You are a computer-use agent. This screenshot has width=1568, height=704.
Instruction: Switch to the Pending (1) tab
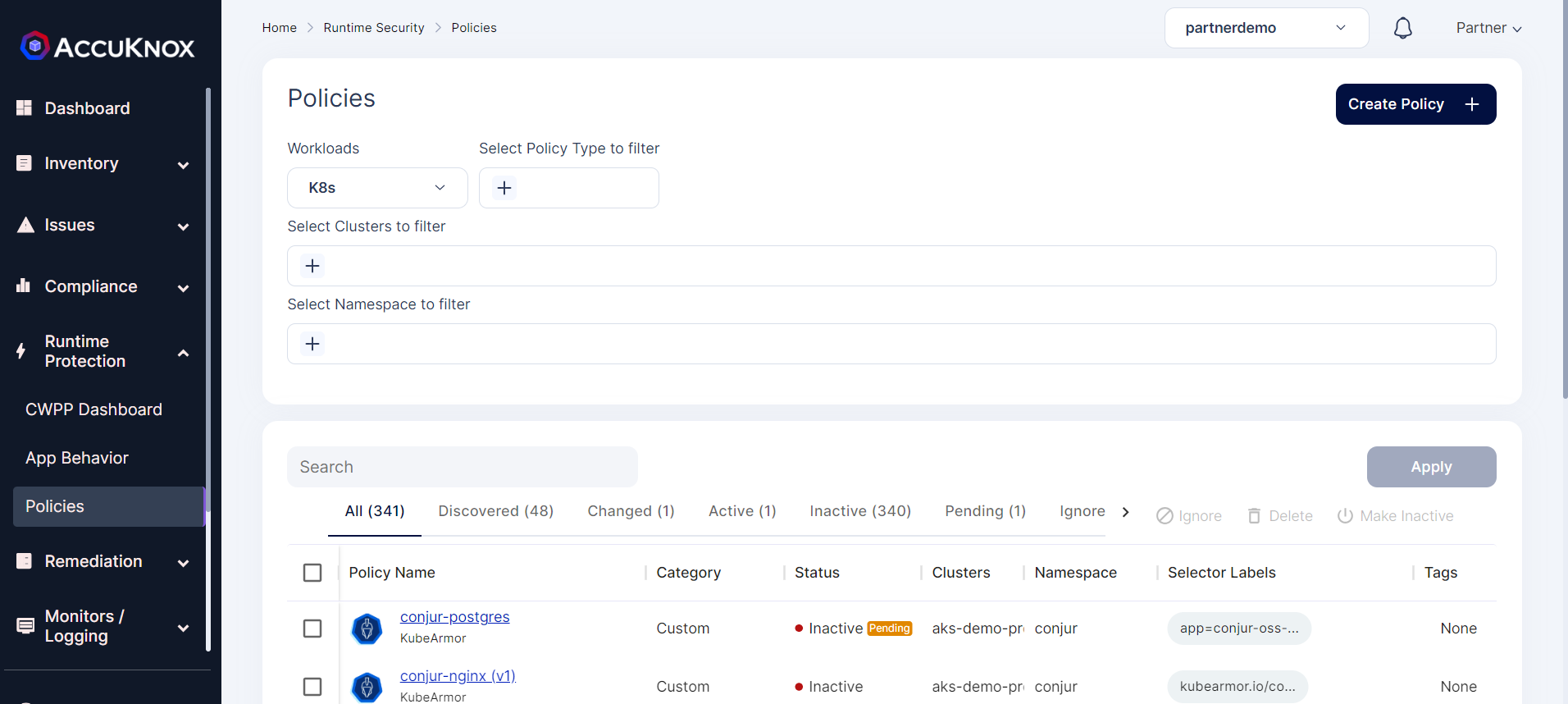985,511
